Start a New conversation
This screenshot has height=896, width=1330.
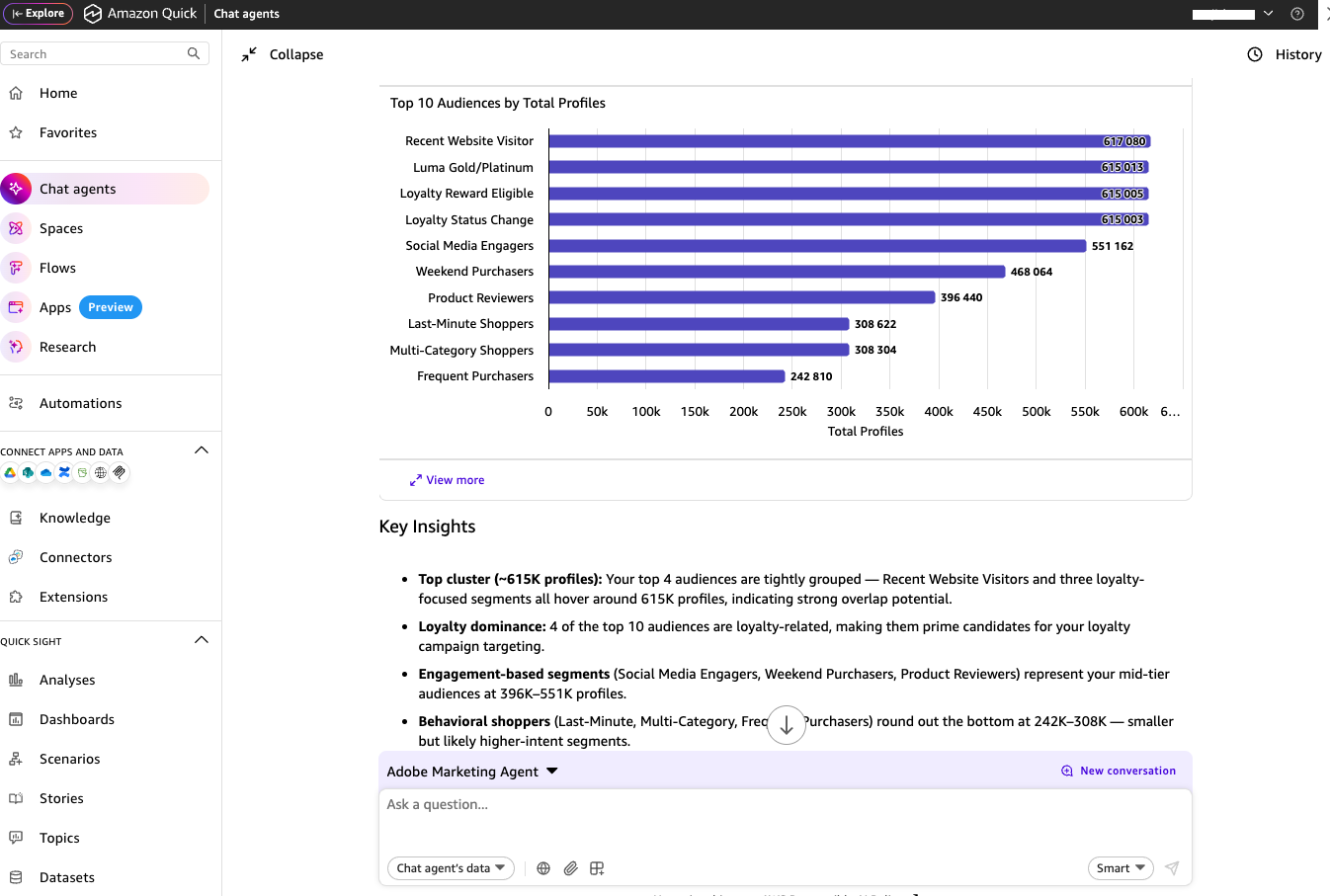point(1119,771)
